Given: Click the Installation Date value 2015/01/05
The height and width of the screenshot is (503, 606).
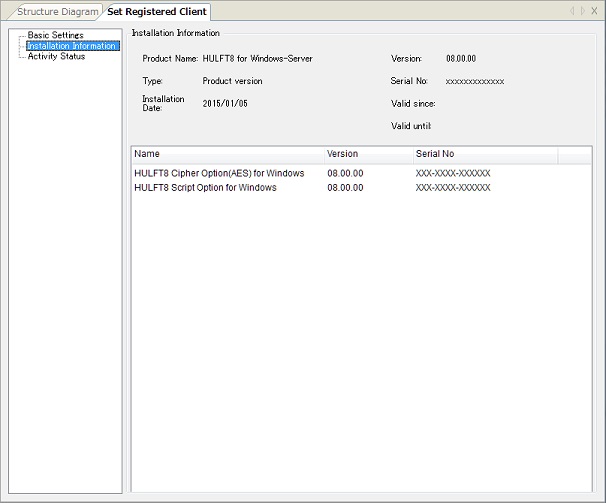Looking at the screenshot, I should [224, 103].
